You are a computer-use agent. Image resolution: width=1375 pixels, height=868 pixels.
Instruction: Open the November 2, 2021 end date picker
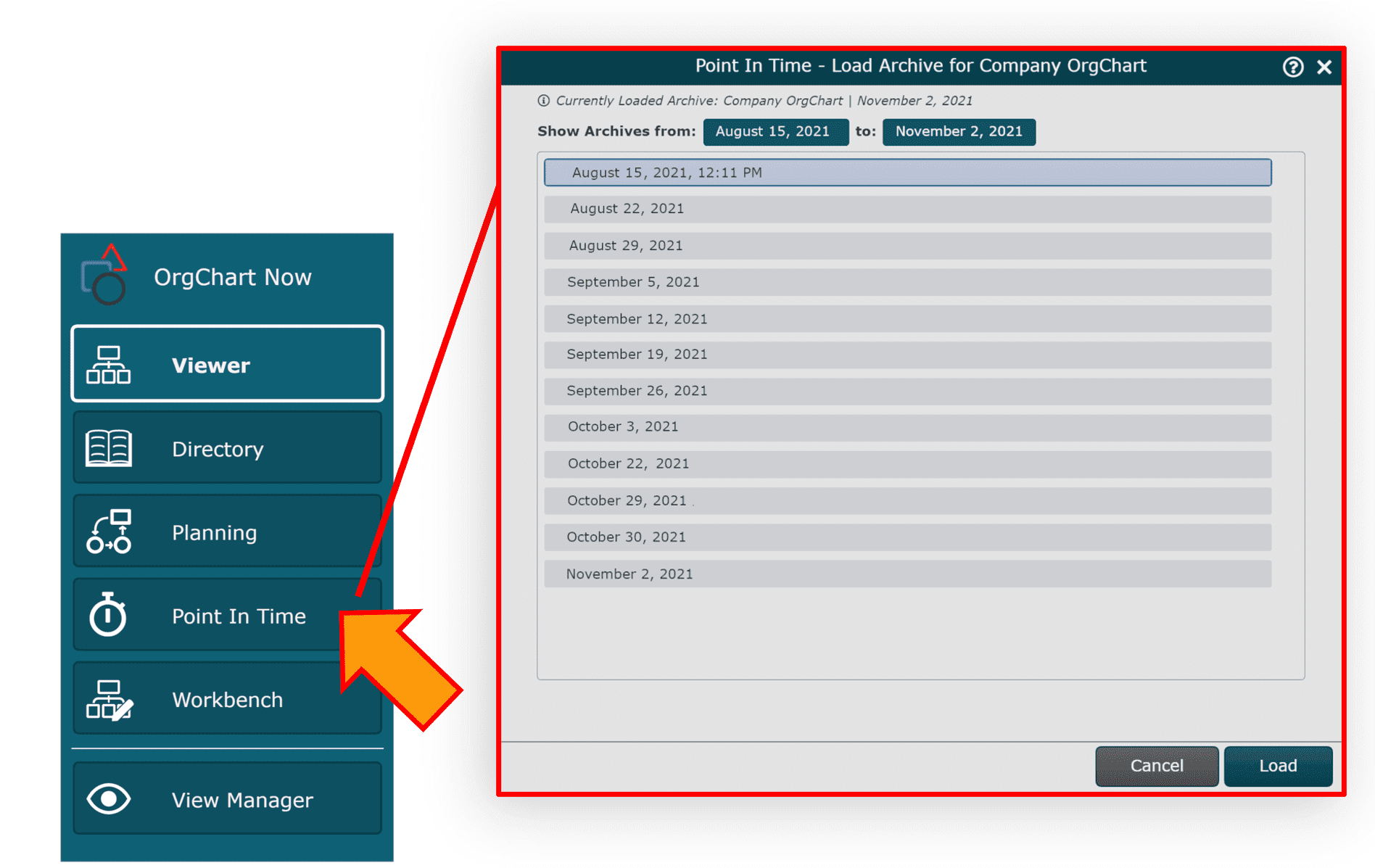click(958, 132)
